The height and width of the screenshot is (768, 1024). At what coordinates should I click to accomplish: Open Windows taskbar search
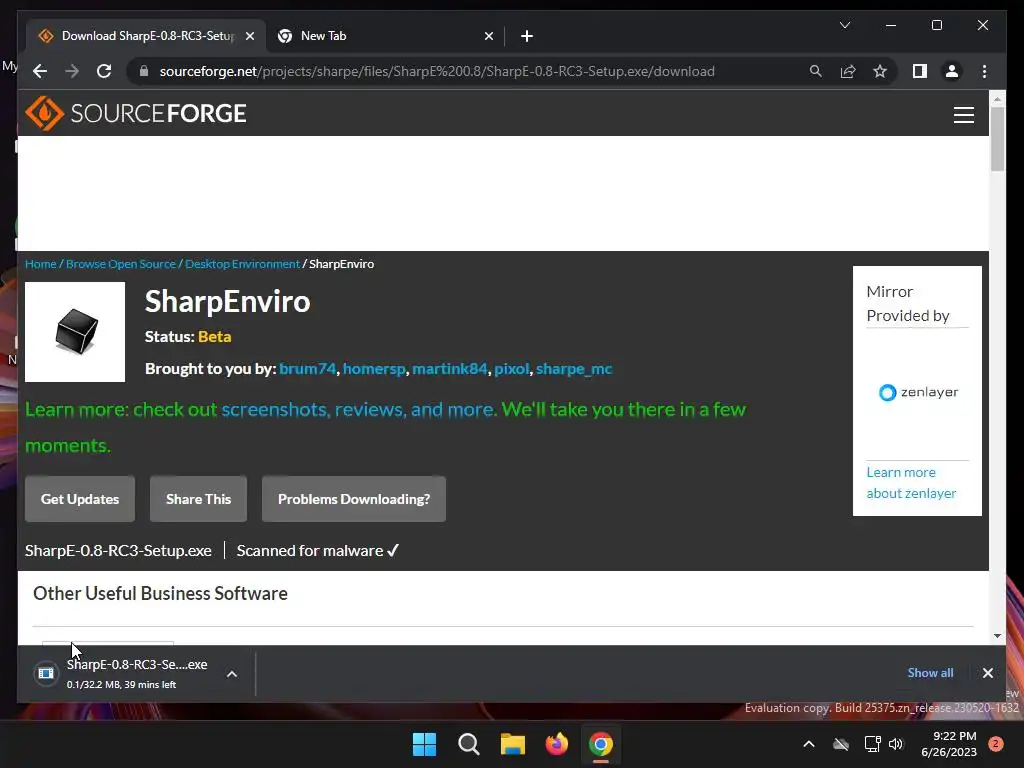(x=468, y=744)
